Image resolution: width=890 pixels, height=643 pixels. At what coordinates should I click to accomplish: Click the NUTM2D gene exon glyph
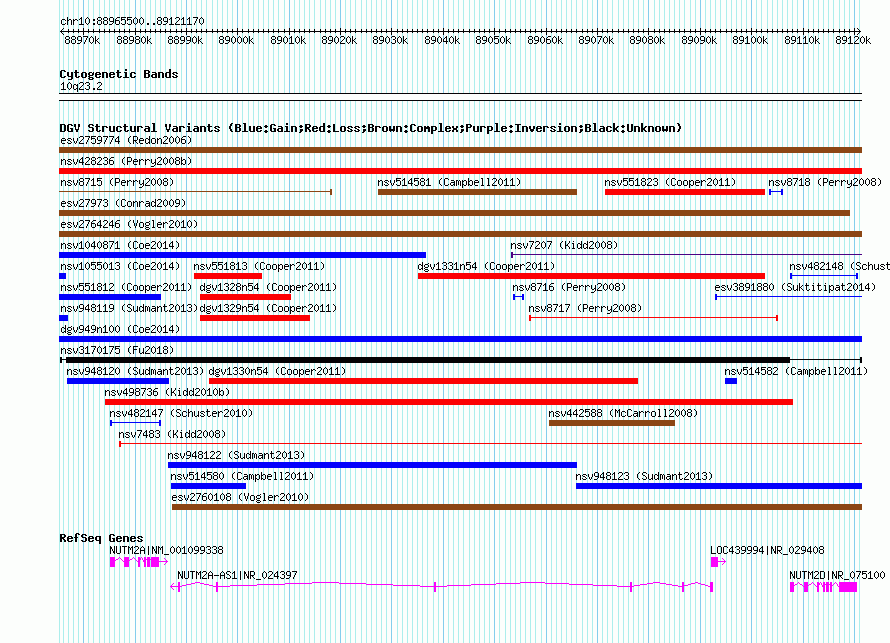[824, 587]
